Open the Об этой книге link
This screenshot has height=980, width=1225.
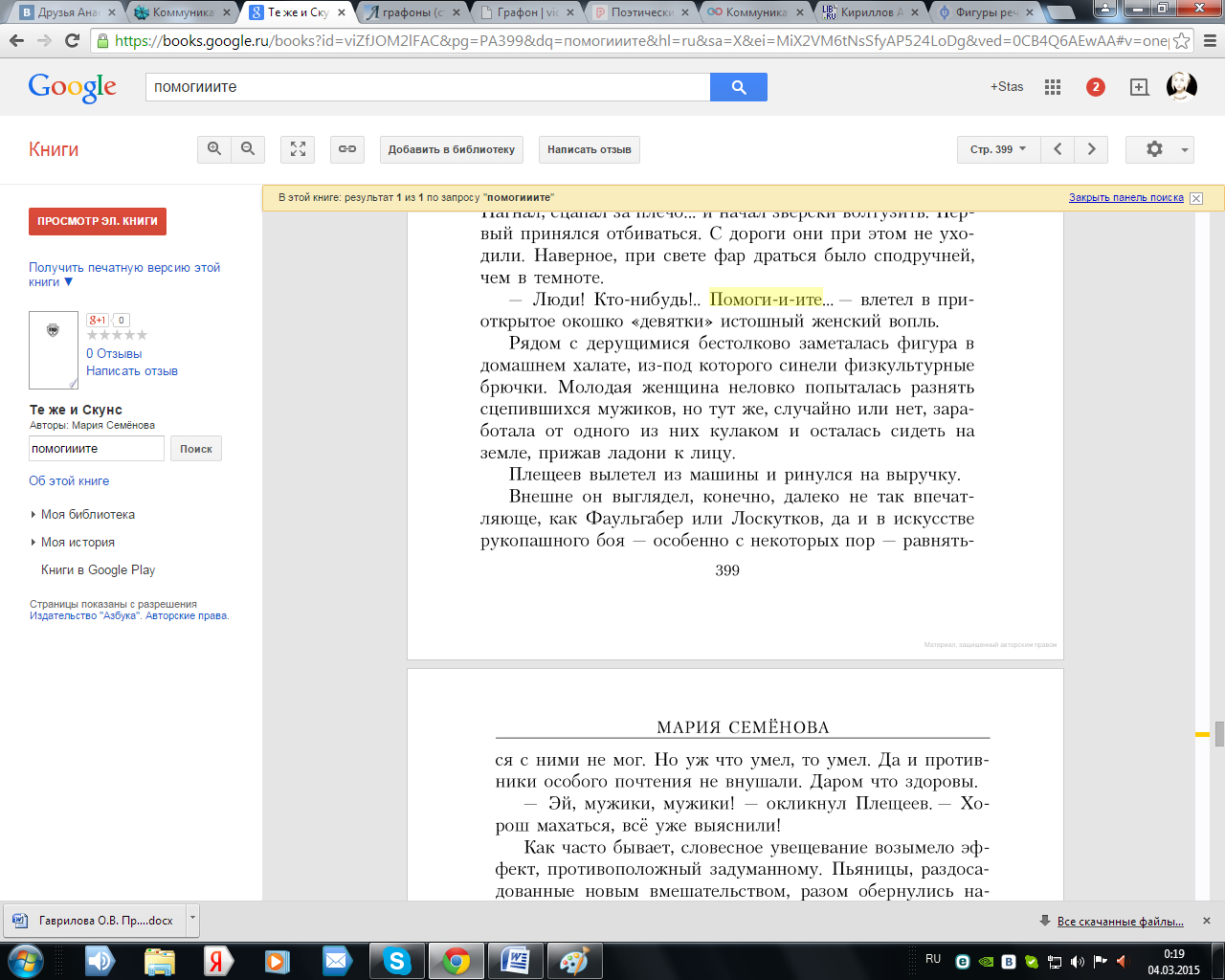point(69,480)
